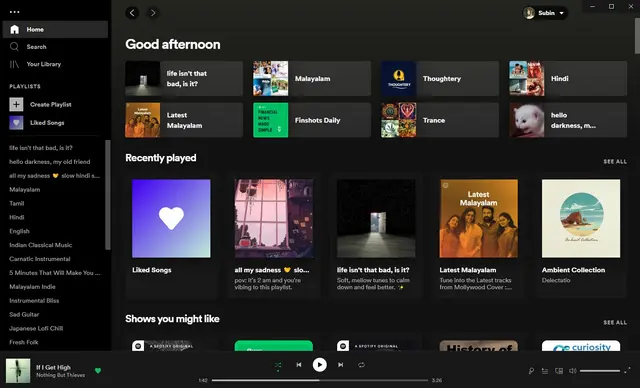Open the three-dot app menu
This screenshot has height=388, width=640.
[x=15, y=12]
